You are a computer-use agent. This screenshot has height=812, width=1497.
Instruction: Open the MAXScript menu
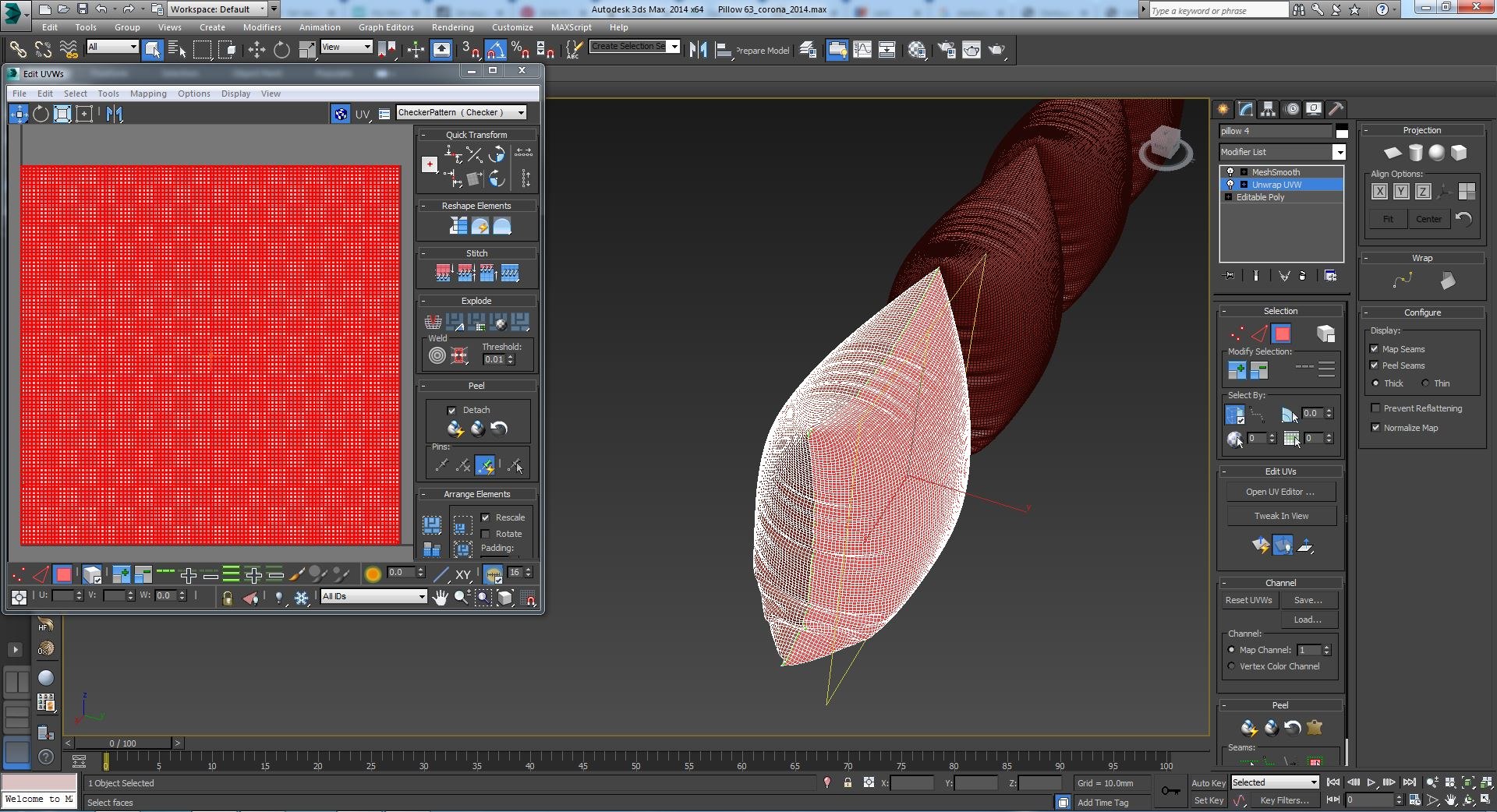pos(572,27)
